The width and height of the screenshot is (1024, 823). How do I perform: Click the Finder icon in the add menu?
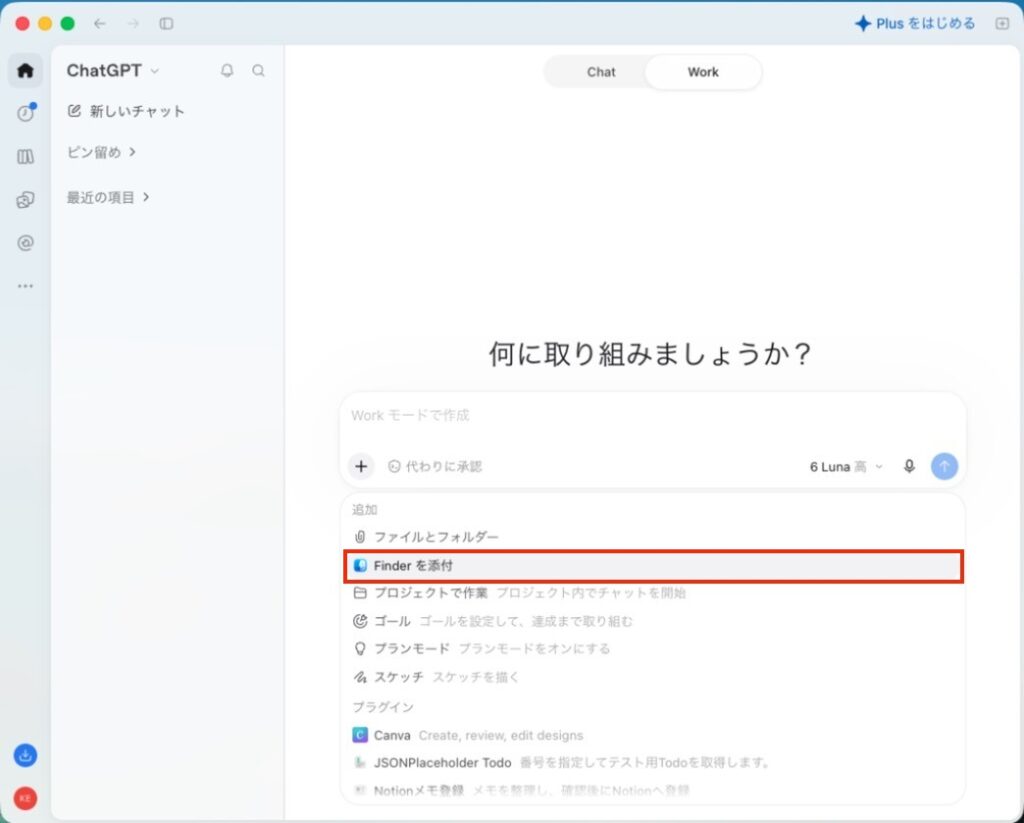(360, 566)
